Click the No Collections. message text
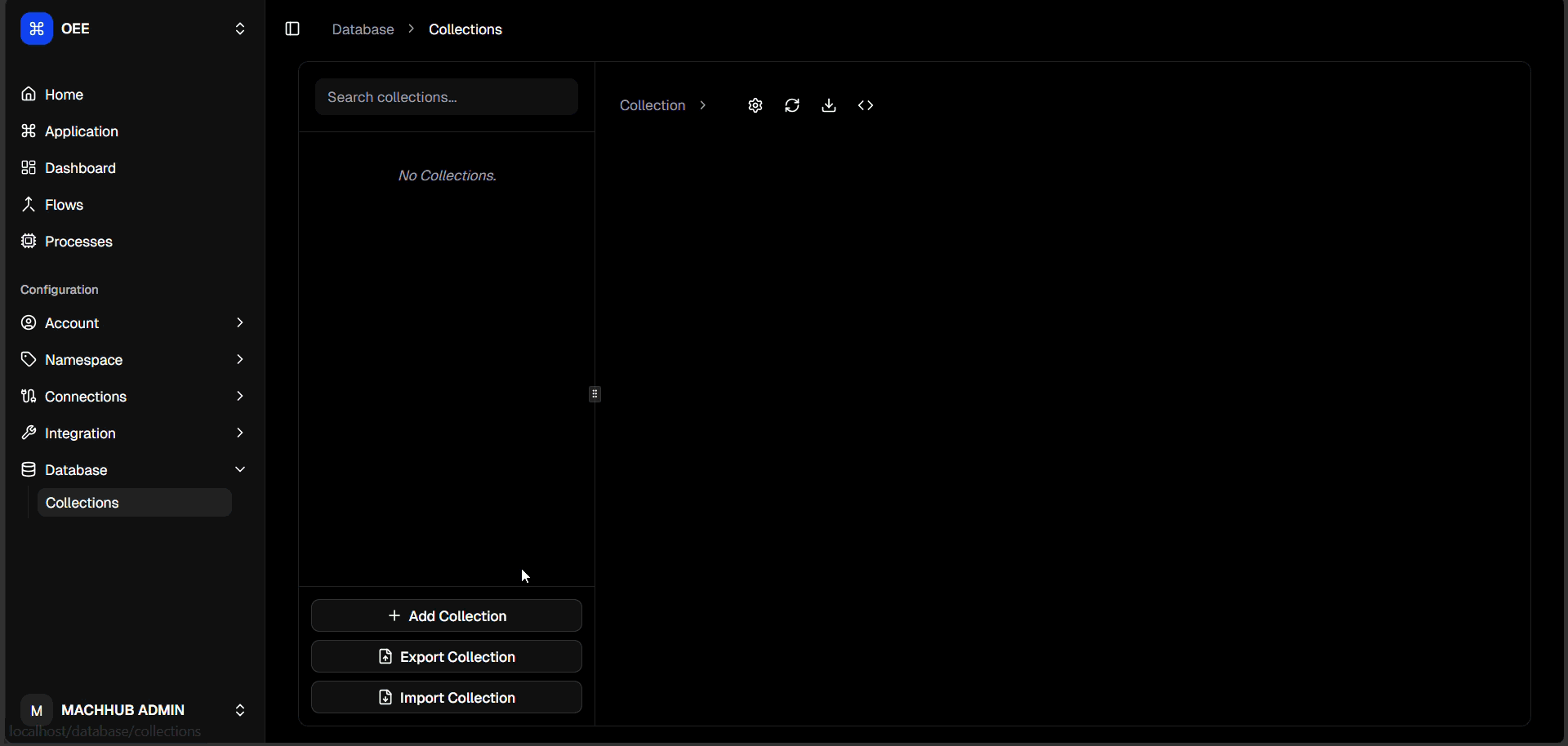The width and height of the screenshot is (1568, 746). [447, 175]
